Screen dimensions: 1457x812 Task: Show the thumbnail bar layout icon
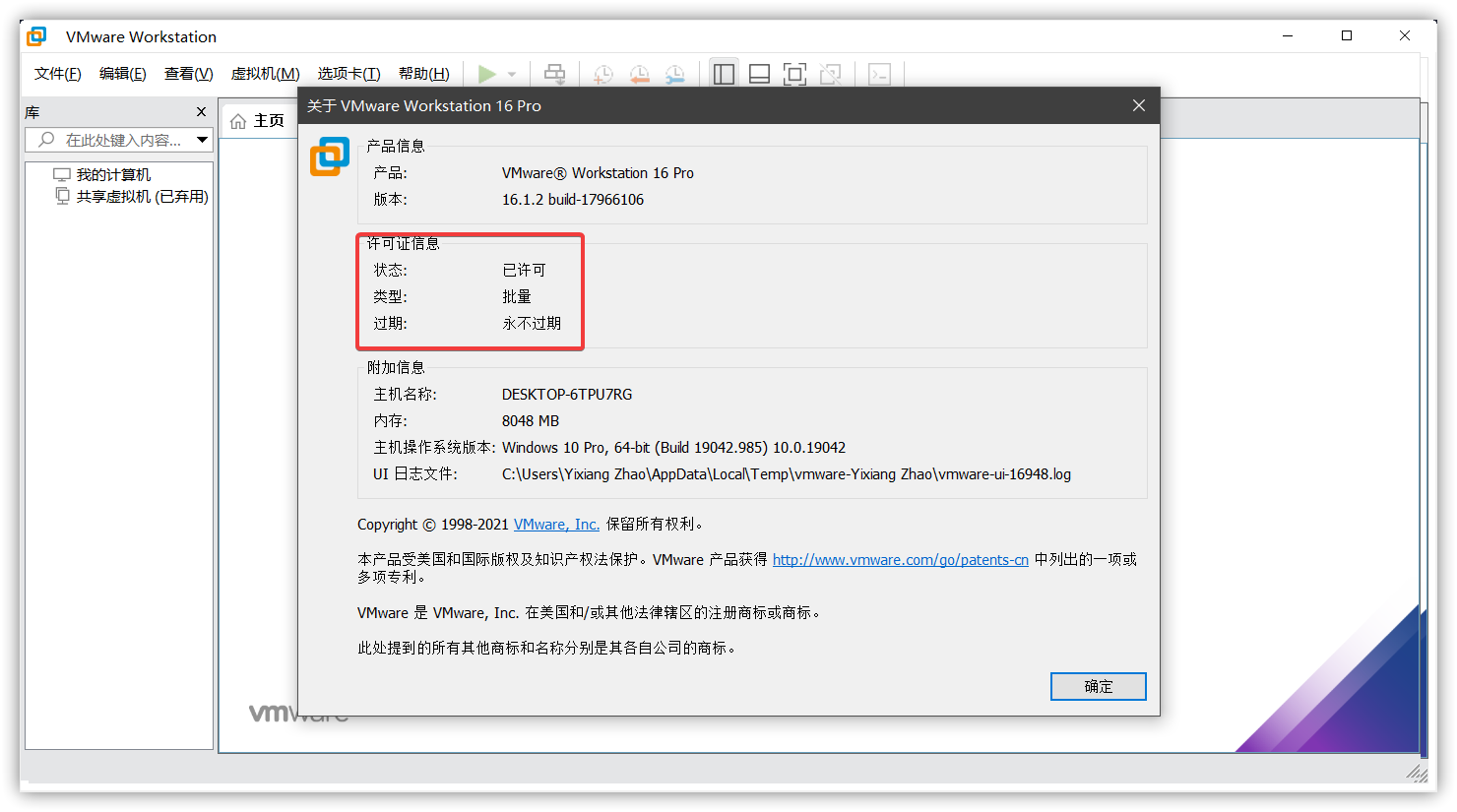click(x=759, y=73)
